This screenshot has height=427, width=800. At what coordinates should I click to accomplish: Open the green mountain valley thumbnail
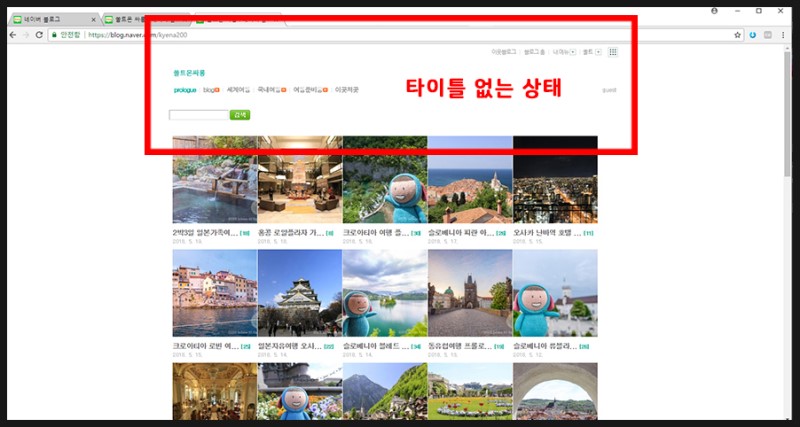click(385, 391)
